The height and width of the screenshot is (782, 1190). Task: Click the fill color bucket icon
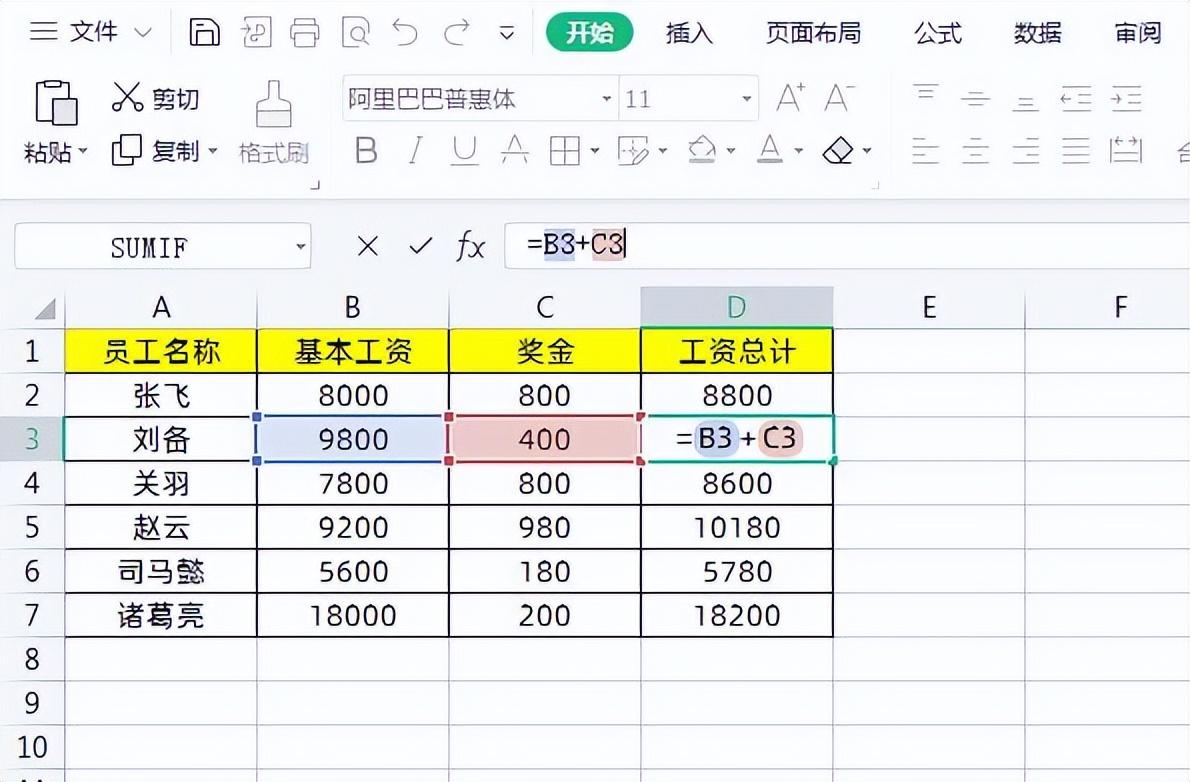[702, 150]
